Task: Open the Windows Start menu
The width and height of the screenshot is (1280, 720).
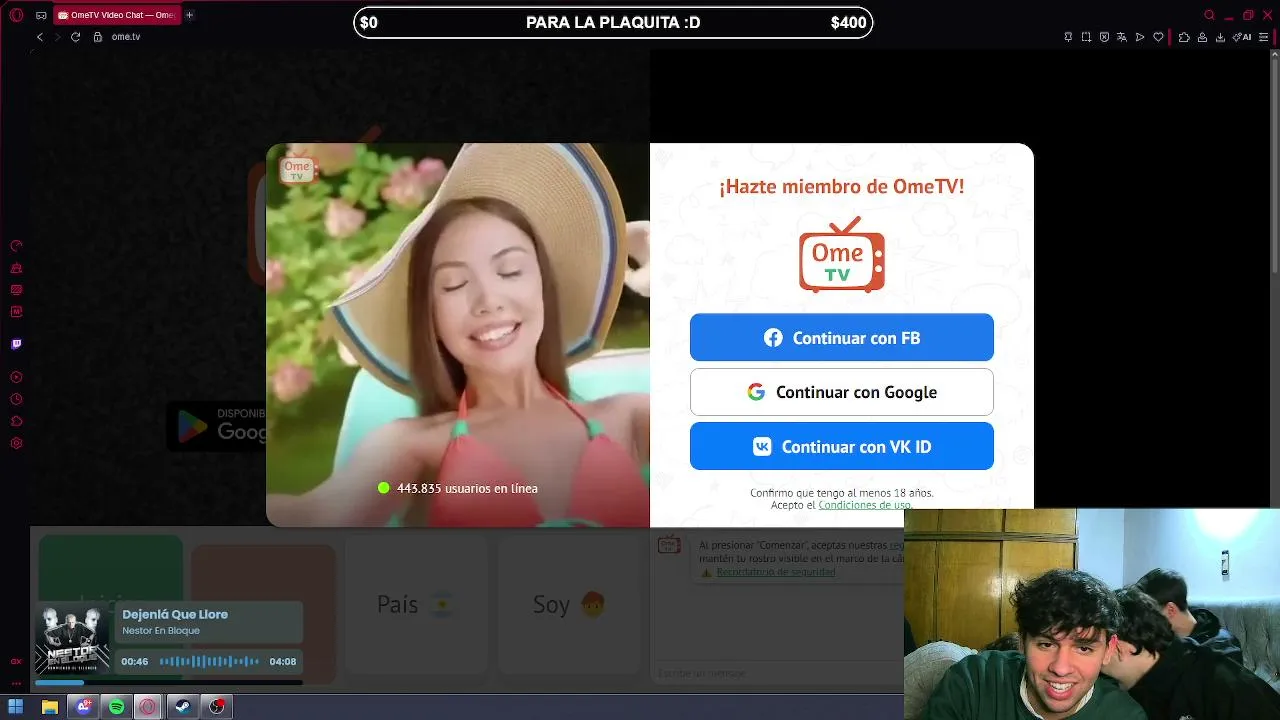Action: [16, 707]
